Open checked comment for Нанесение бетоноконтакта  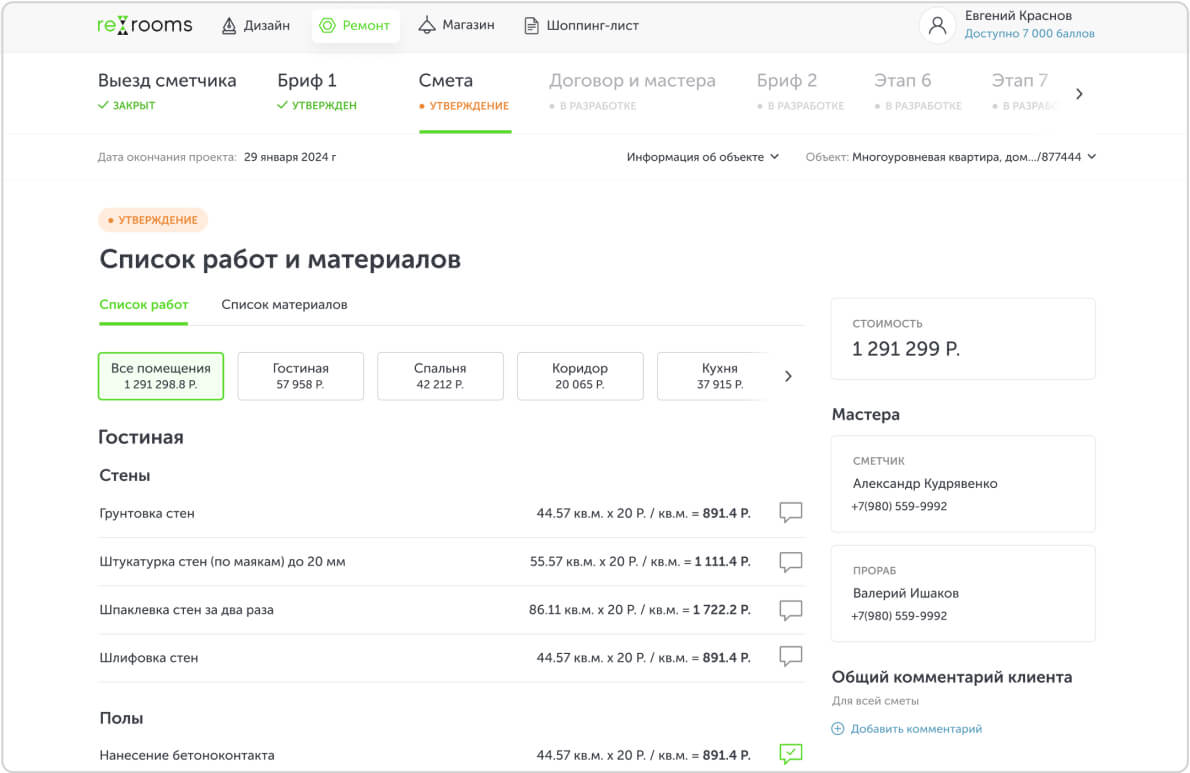pos(790,755)
